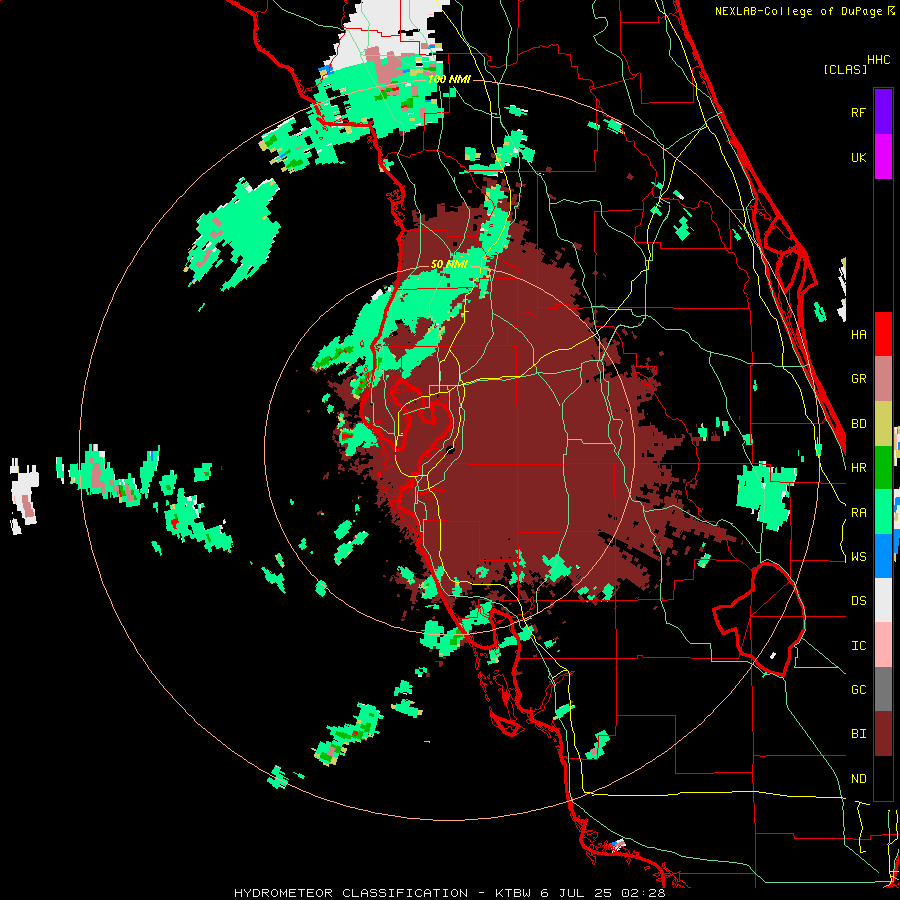Click the 'NEXLAB-College of DuPage' credit text
The height and width of the screenshot is (900, 900).
[x=798, y=11]
